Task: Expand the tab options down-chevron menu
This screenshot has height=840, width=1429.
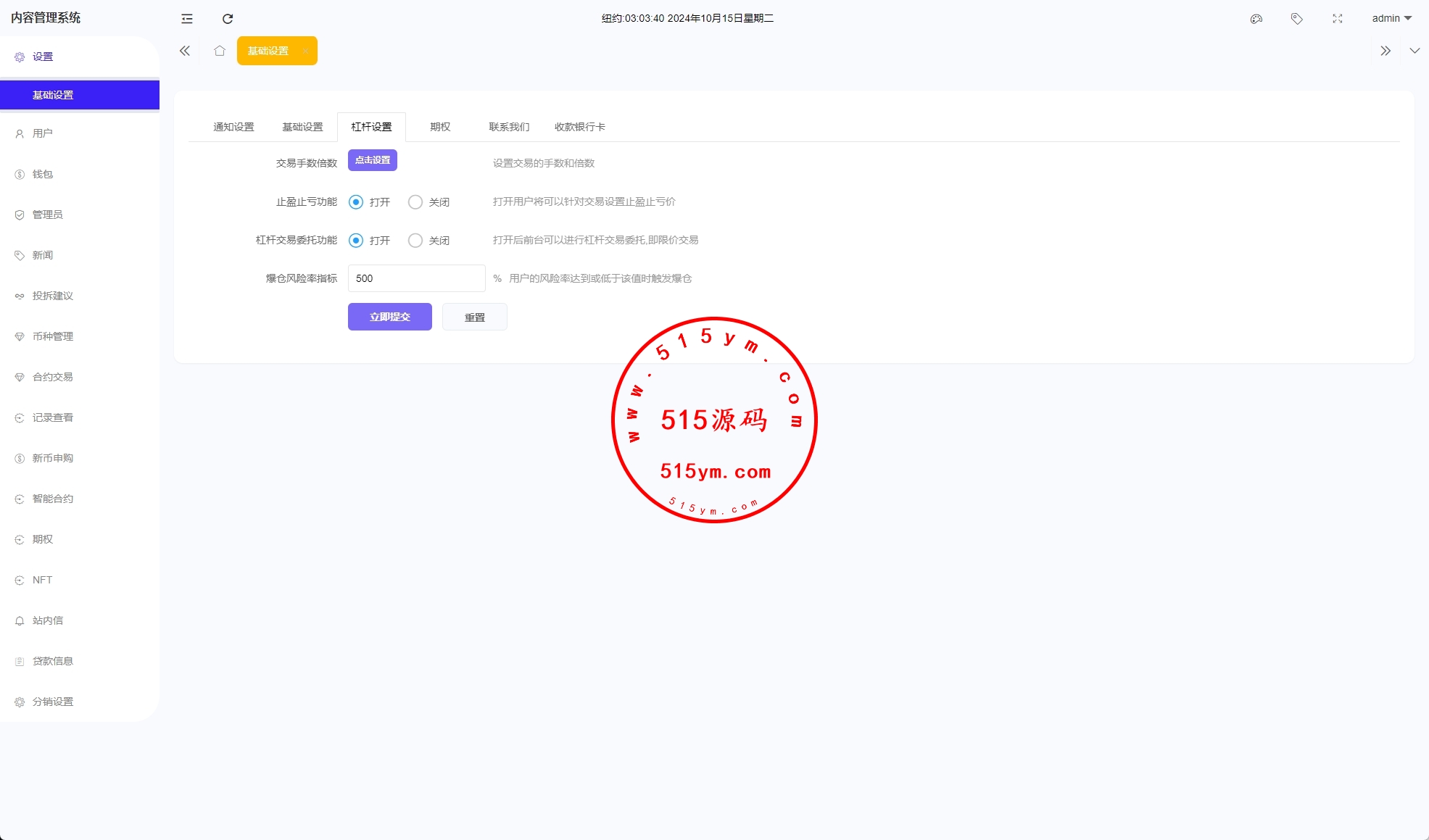Action: (1414, 51)
